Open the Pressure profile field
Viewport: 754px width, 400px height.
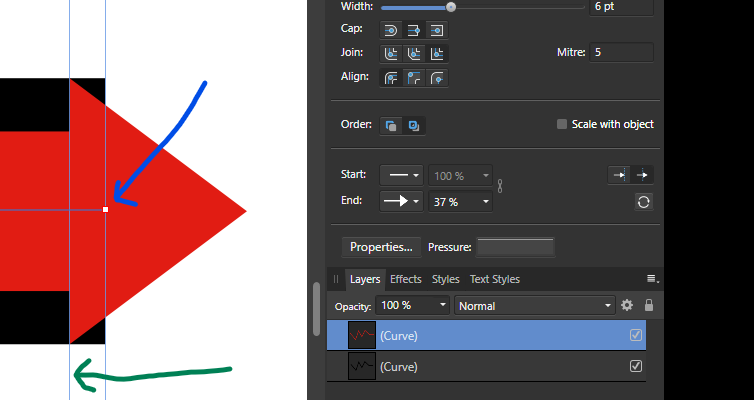click(x=515, y=247)
